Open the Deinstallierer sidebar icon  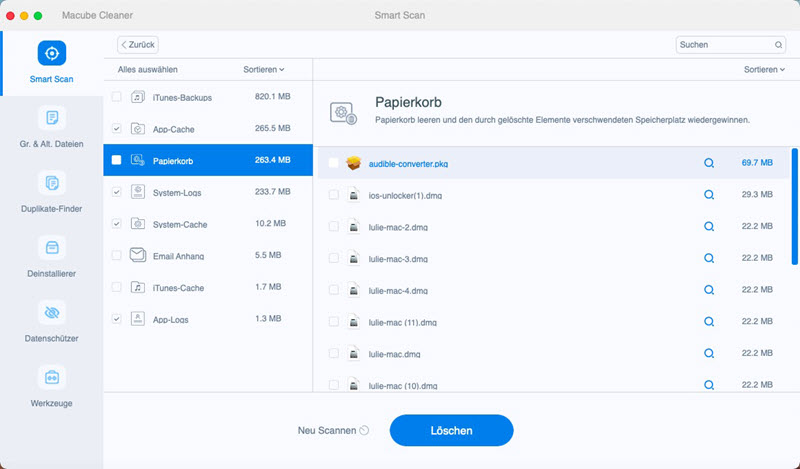click(52, 248)
